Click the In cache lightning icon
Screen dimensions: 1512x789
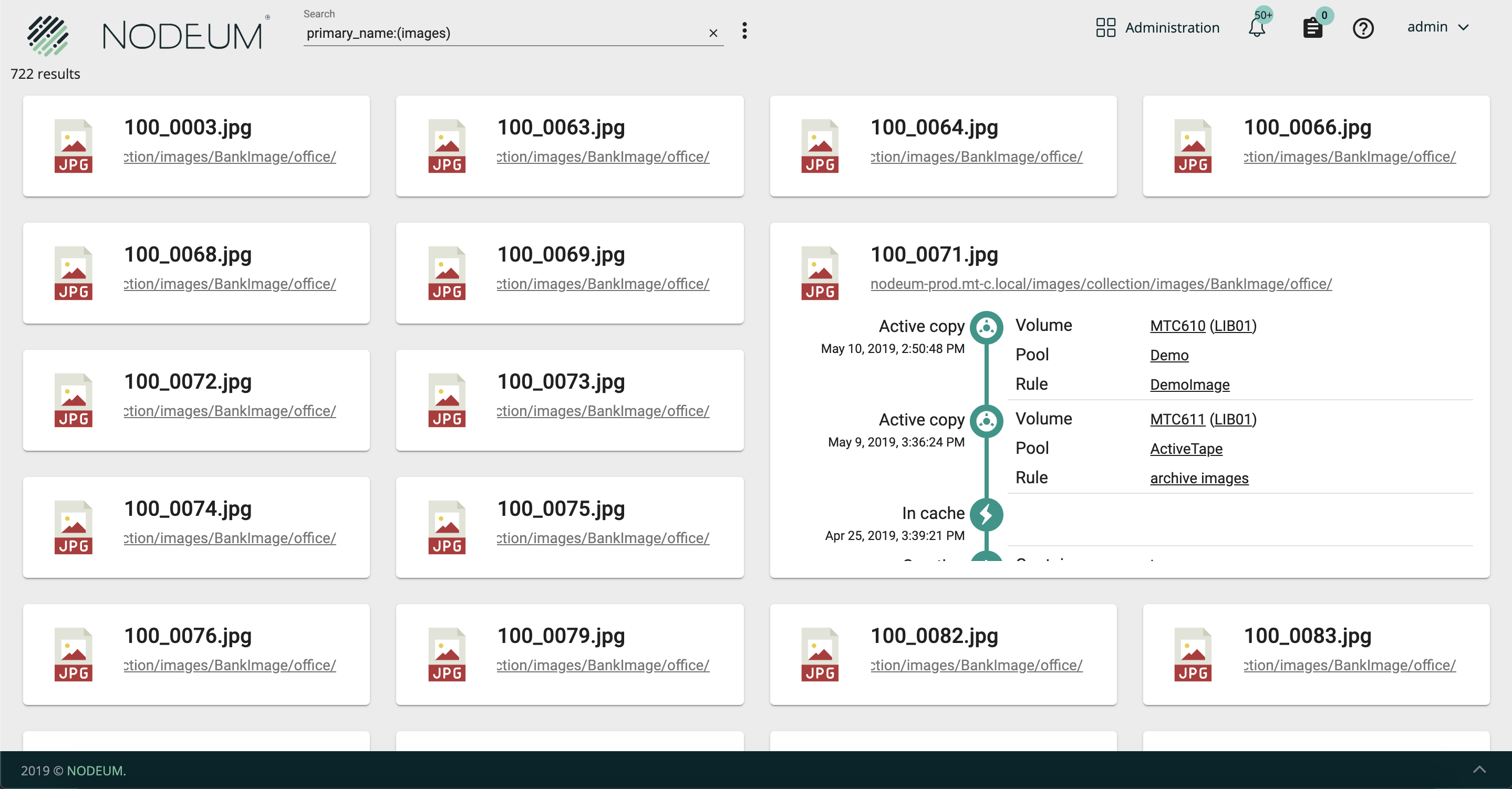(987, 515)
